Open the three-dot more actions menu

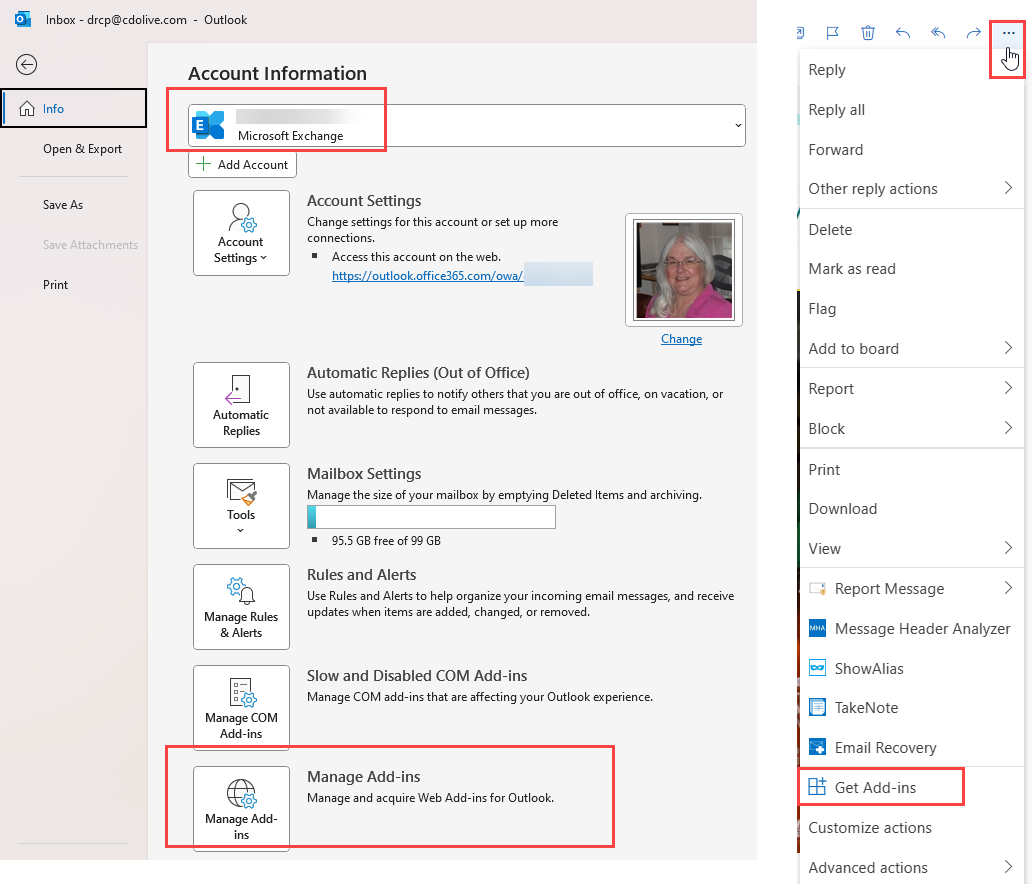(x=1008, y=33)
